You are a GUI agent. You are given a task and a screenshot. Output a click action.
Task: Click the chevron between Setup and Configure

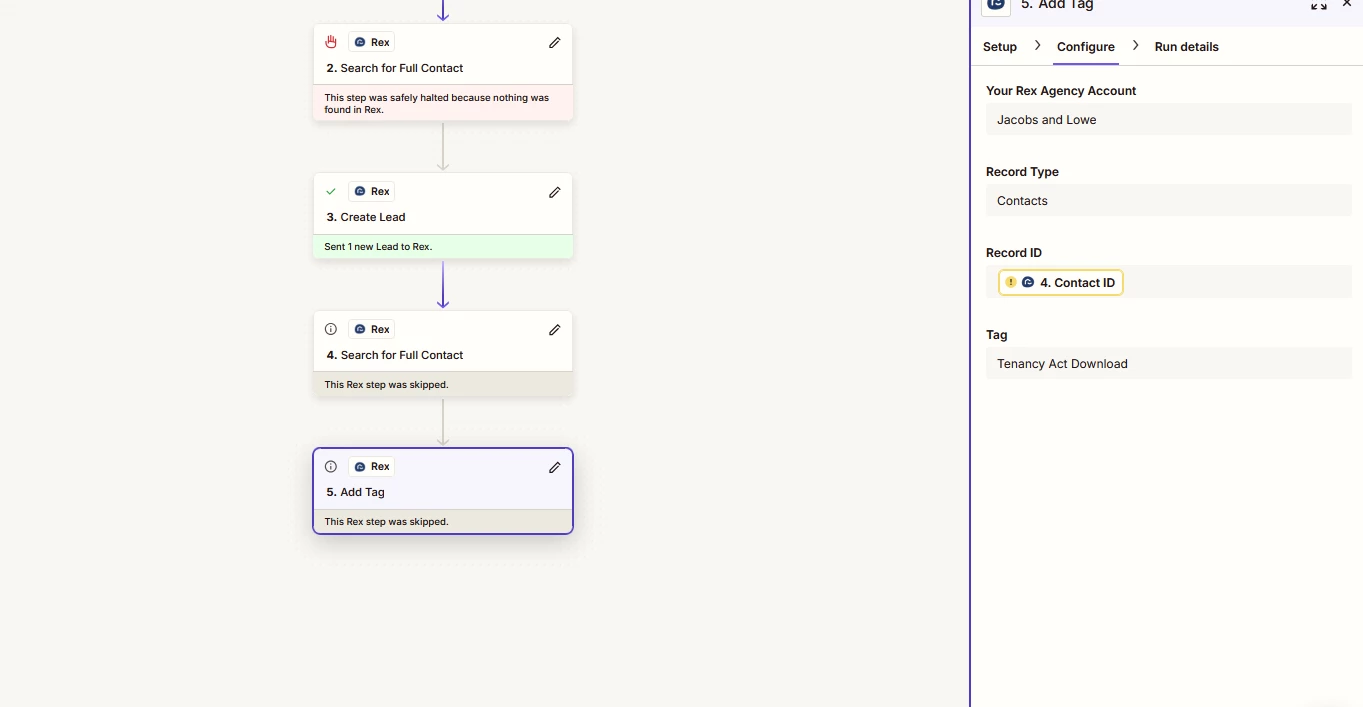coord(1037,46)
